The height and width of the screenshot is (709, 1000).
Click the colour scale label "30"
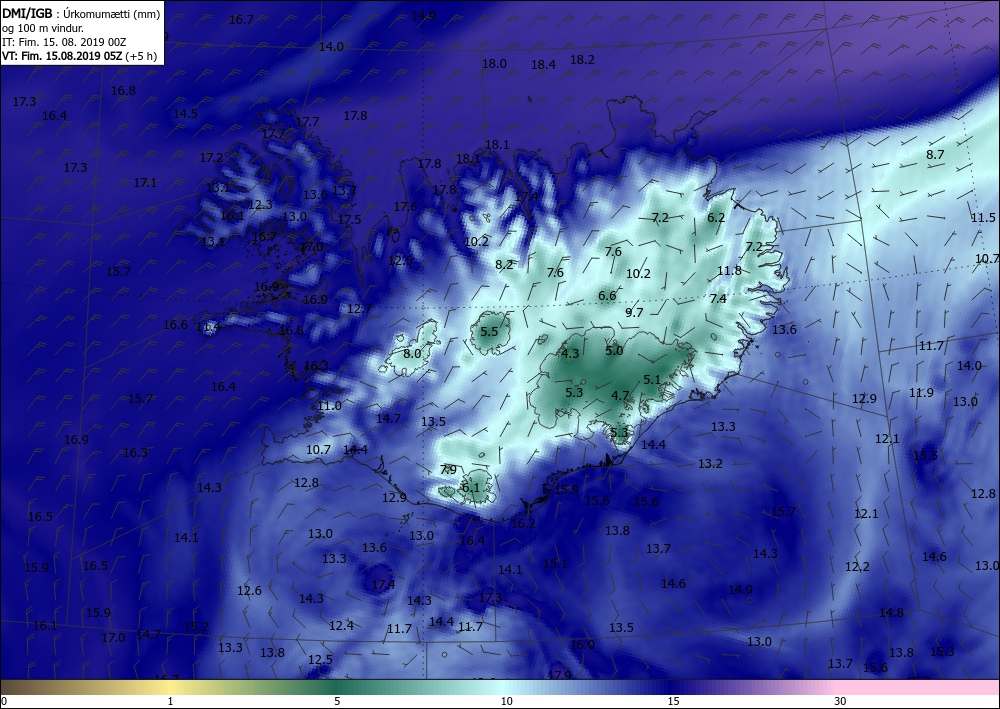coord(840,702)
